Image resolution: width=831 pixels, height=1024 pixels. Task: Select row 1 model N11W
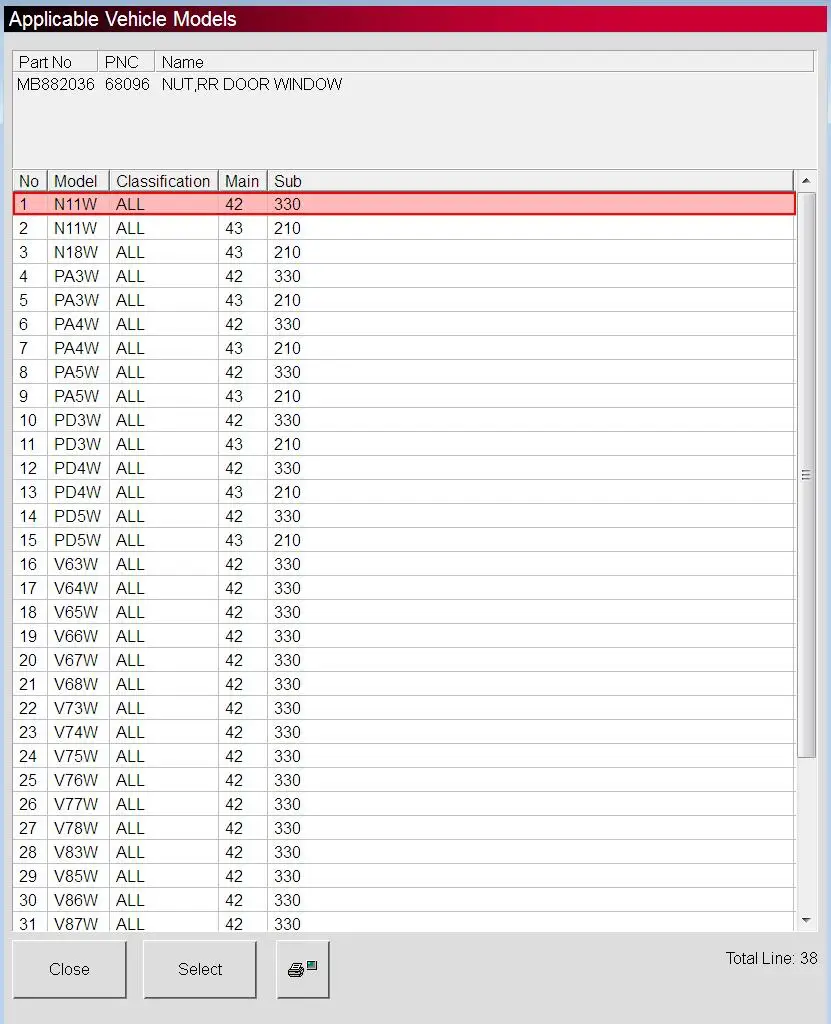[404, 204]
